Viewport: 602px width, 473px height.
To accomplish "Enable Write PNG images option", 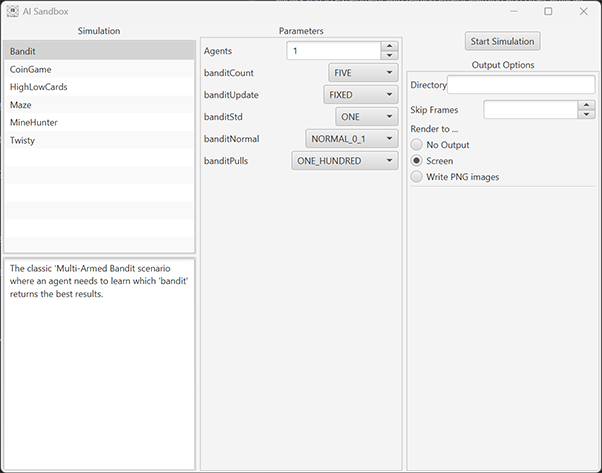I will (x=417, y=177).
